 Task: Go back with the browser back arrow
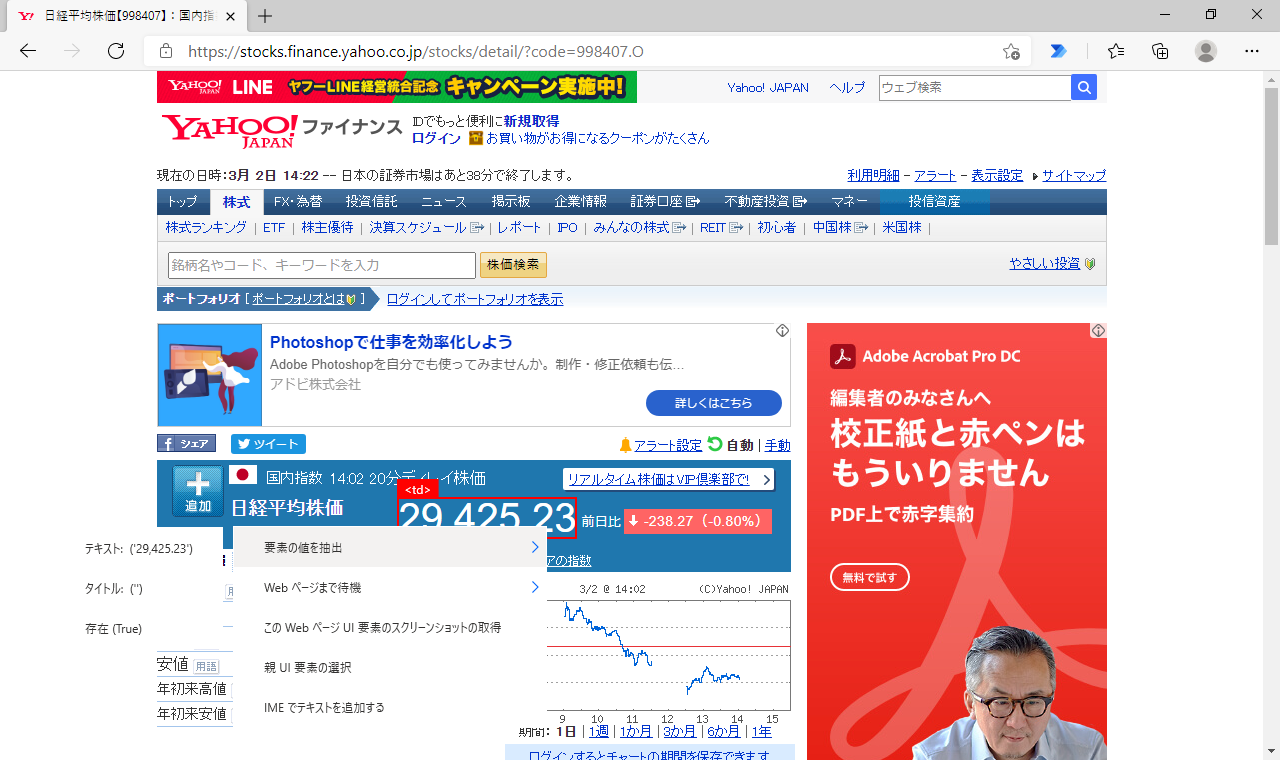click(x=28, y=51)
